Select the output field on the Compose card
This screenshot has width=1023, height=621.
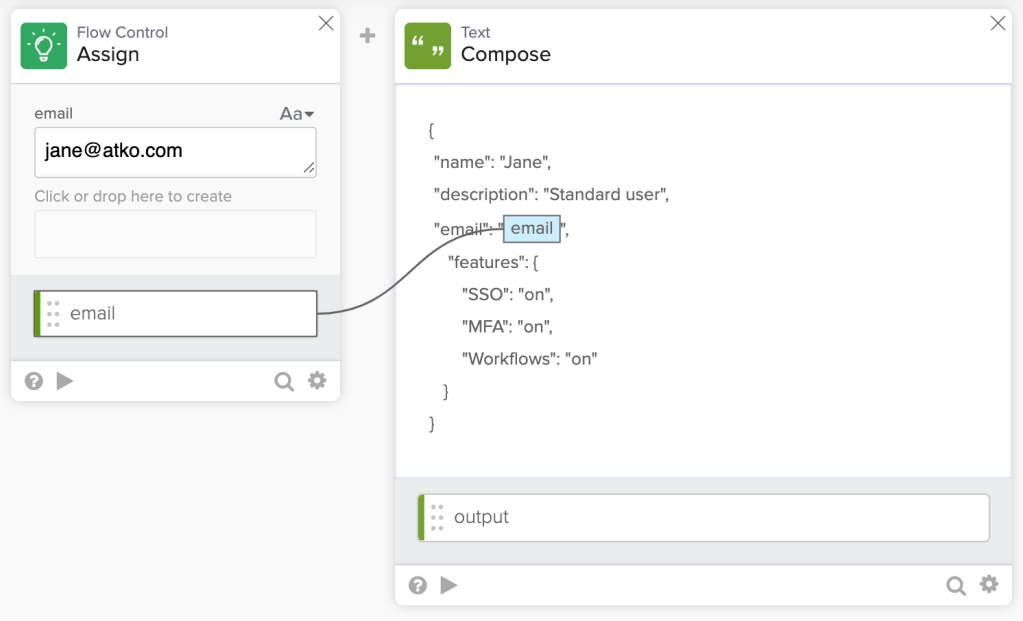coord(700,517)
